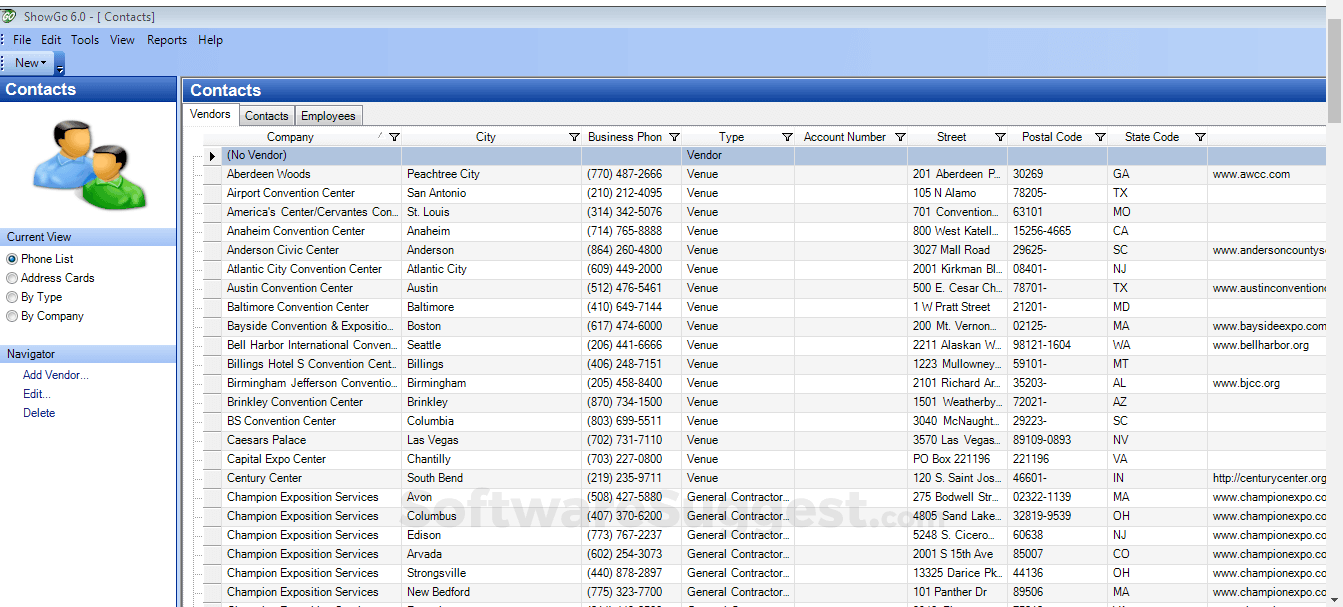Filter the City column

click(574, 137)
